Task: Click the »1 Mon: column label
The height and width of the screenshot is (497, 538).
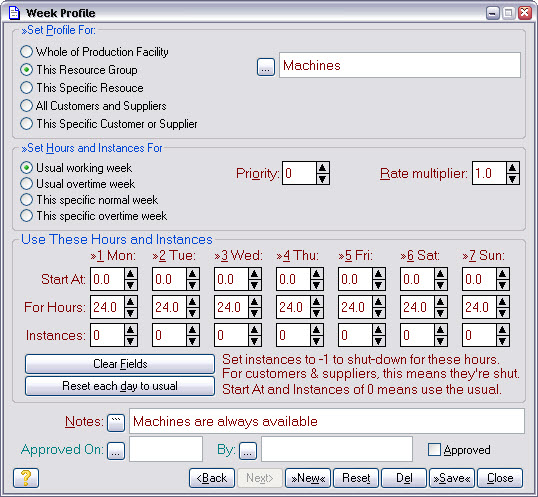Action: coord(113,256)
